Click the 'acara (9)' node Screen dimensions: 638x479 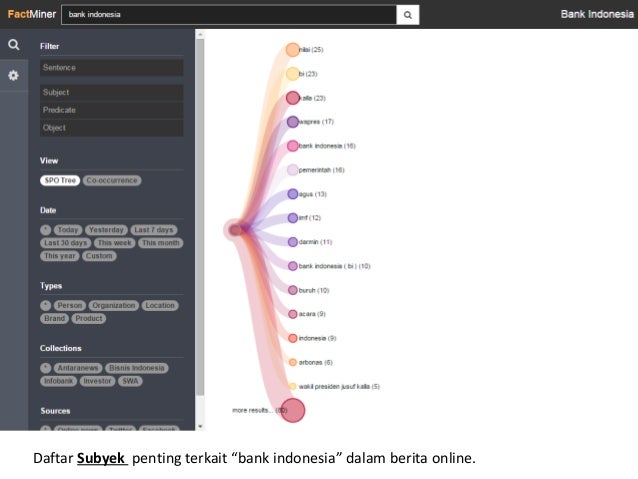[293, 314]
